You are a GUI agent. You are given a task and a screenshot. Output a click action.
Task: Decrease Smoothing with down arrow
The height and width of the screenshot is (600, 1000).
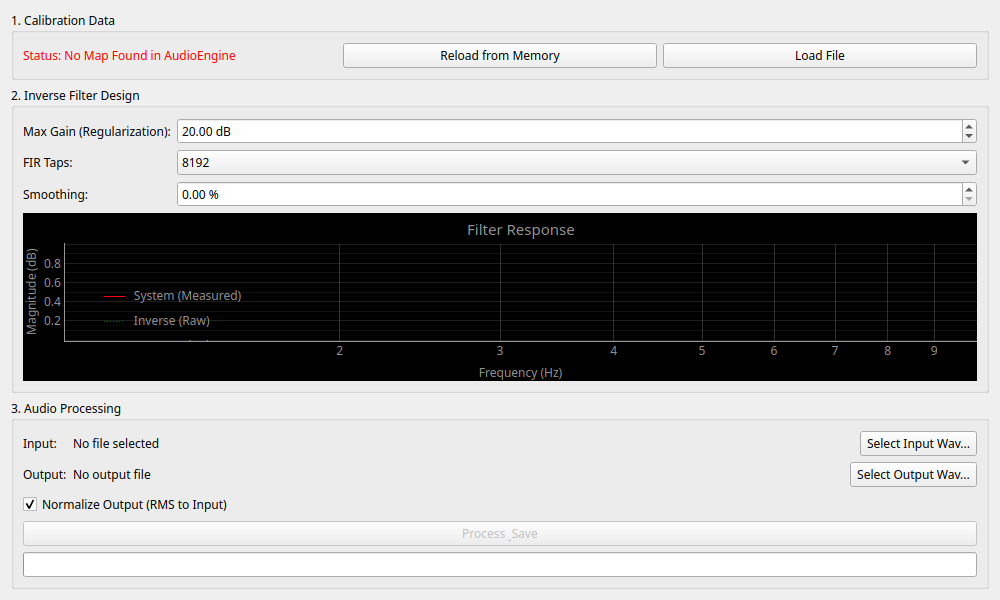click(x=968, y=200)
